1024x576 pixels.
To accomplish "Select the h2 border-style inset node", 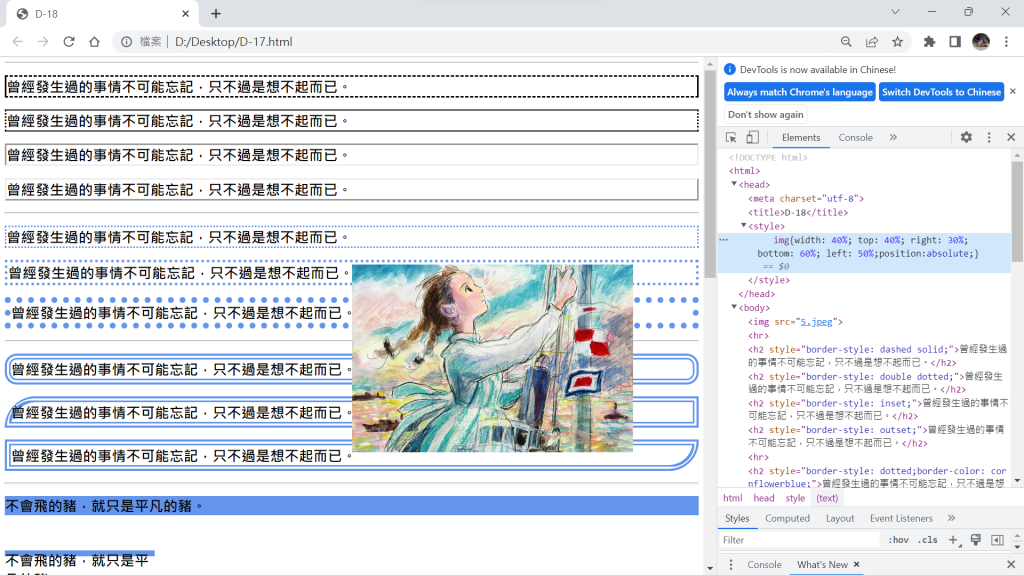I will pyautogui.click(x=878, y=409).
